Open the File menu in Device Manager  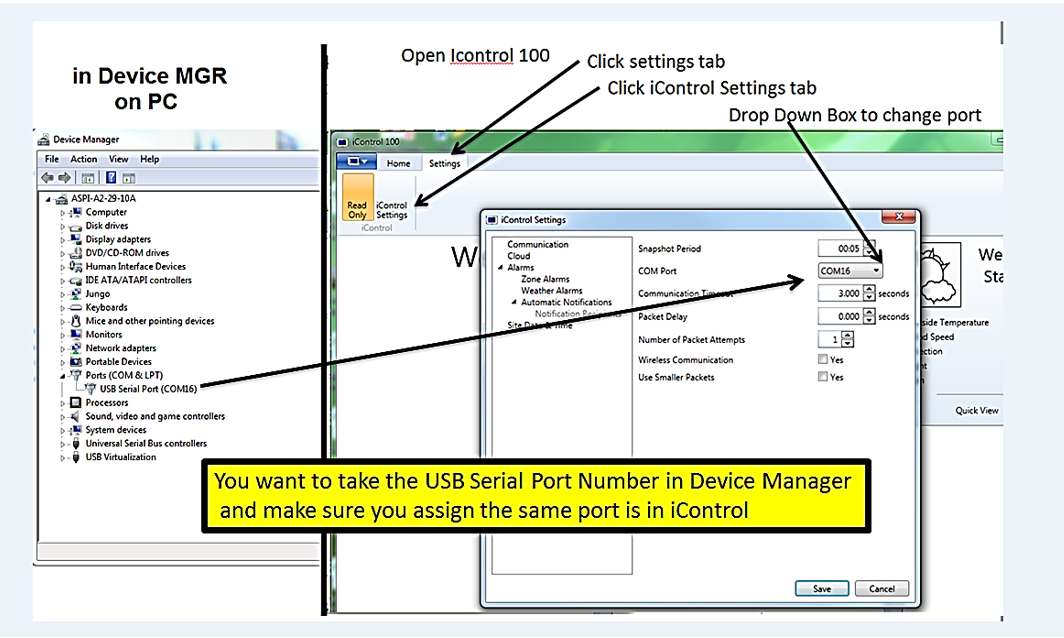pyautogui.click(x=52, y=159)
